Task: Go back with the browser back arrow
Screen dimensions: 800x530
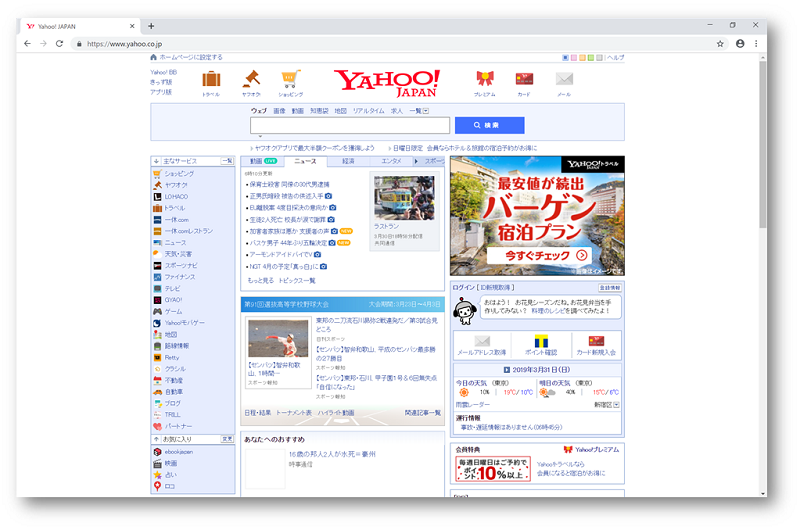Action: [28, 44]
